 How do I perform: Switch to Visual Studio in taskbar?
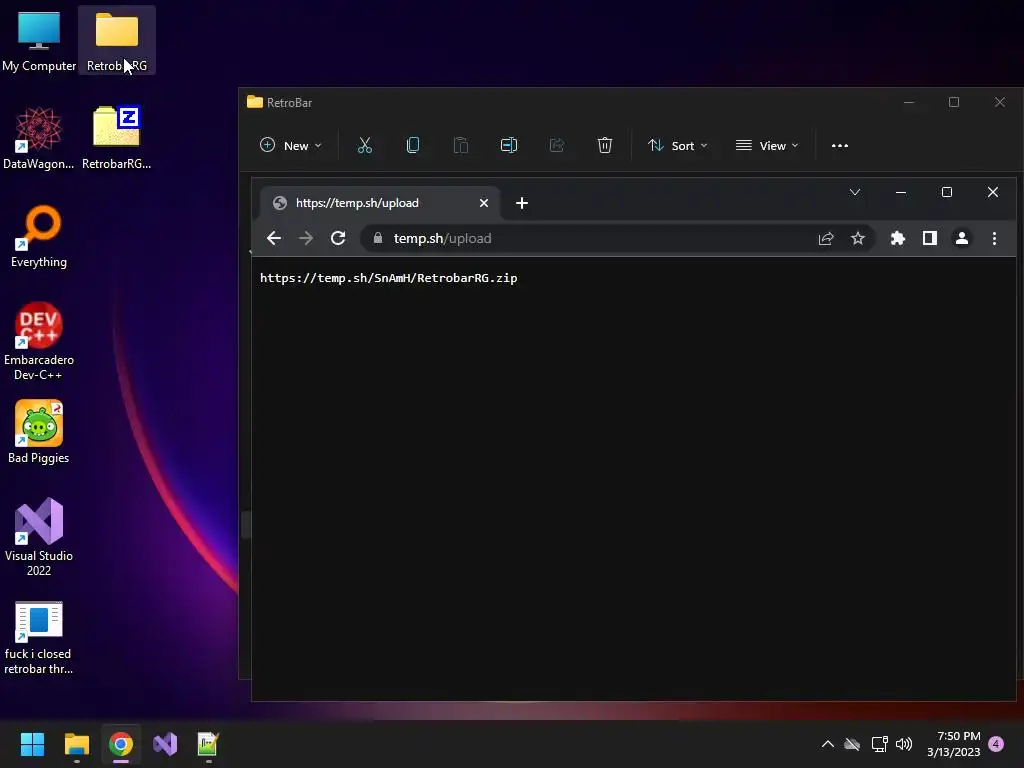point(165,744)
